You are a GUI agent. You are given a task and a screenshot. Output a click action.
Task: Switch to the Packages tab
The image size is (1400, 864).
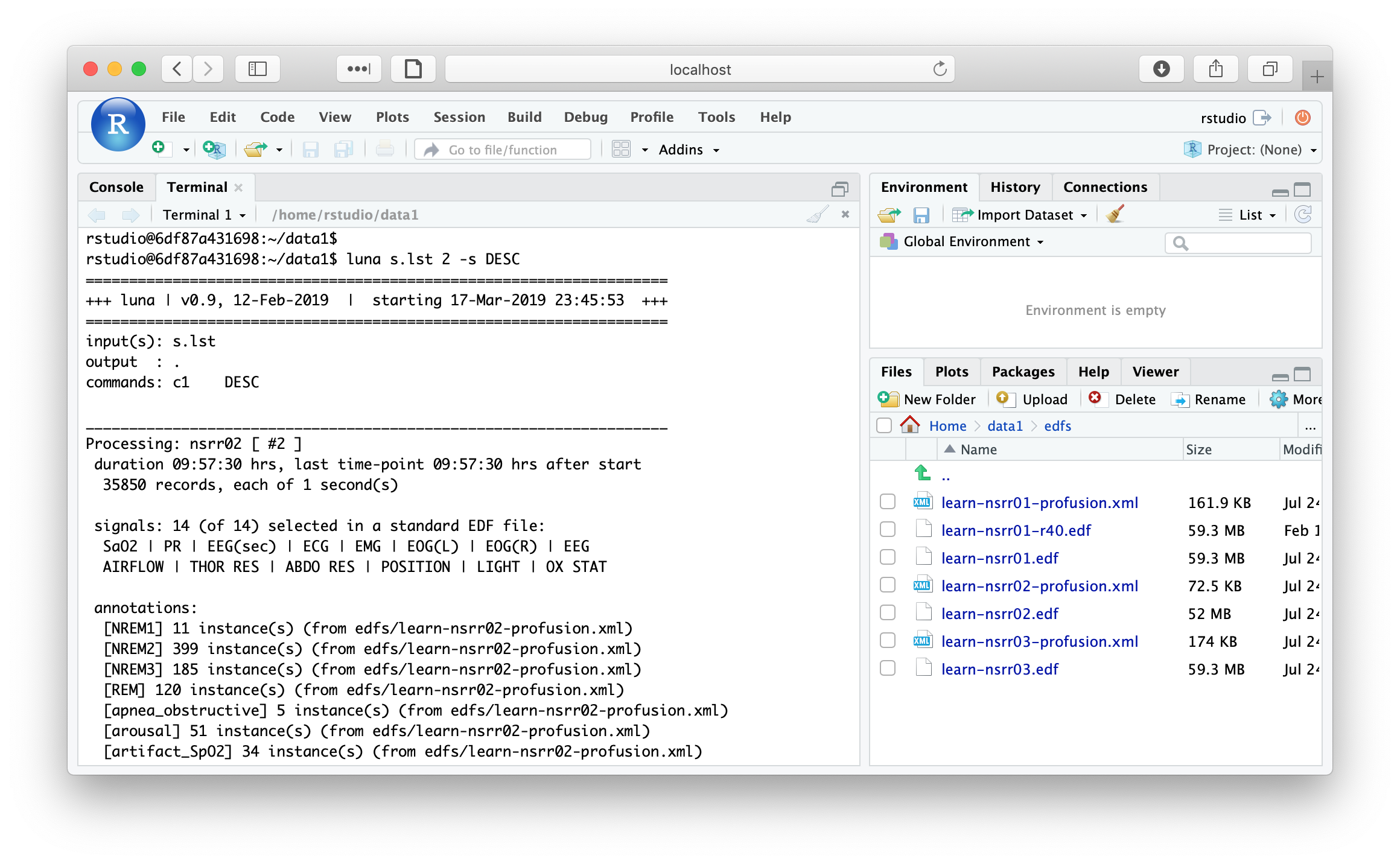click(1023, 372)
